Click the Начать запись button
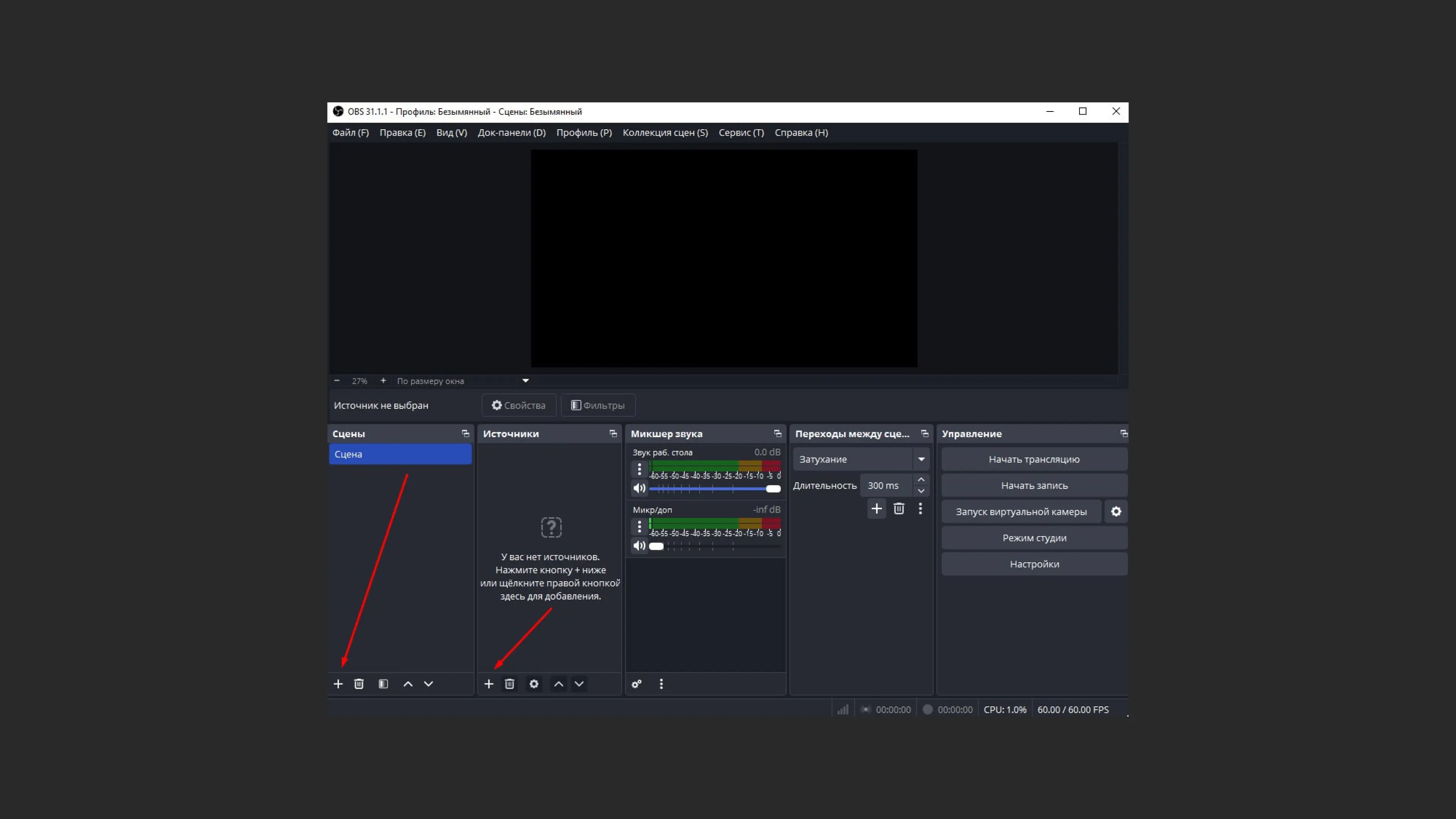This screenshot has width=1456, height=819. point(1033,485)
